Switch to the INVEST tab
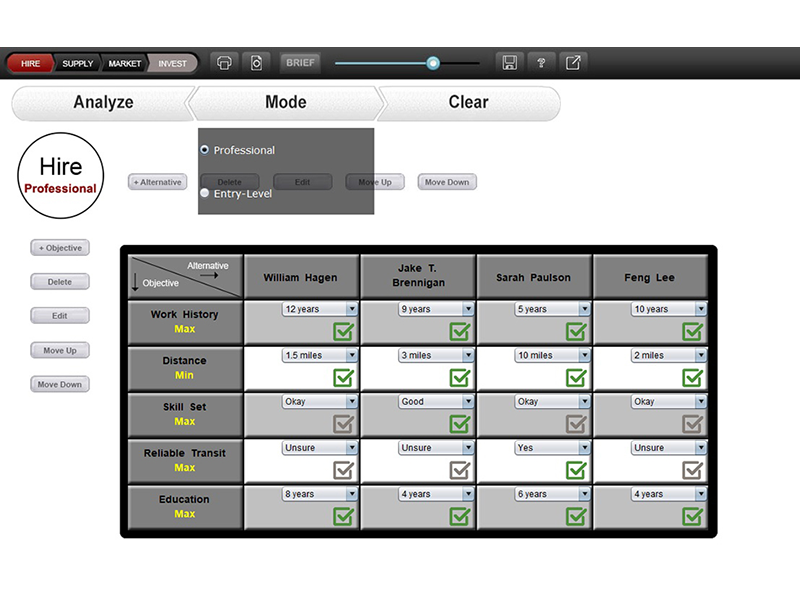 [172, 63]
